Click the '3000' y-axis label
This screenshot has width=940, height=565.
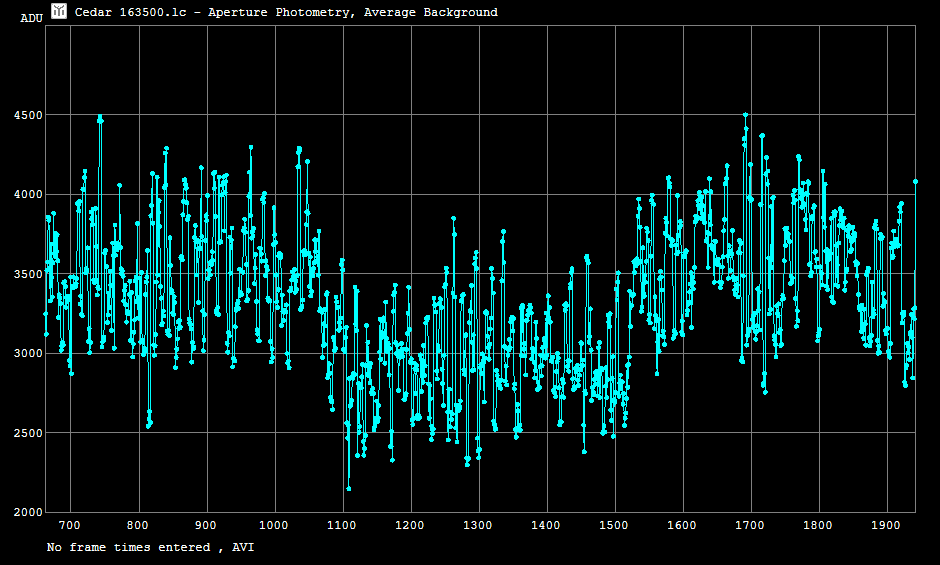[x=28, y=353]
